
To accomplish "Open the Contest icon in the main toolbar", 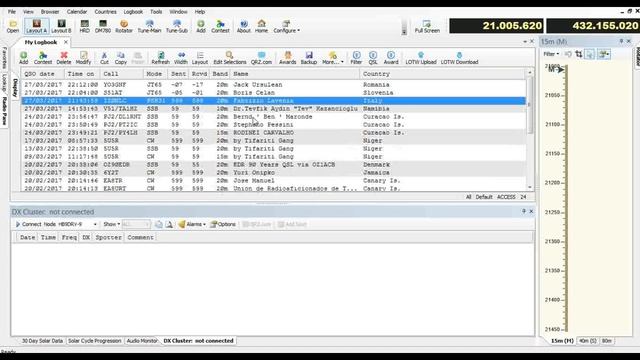I will click(220, 27).
